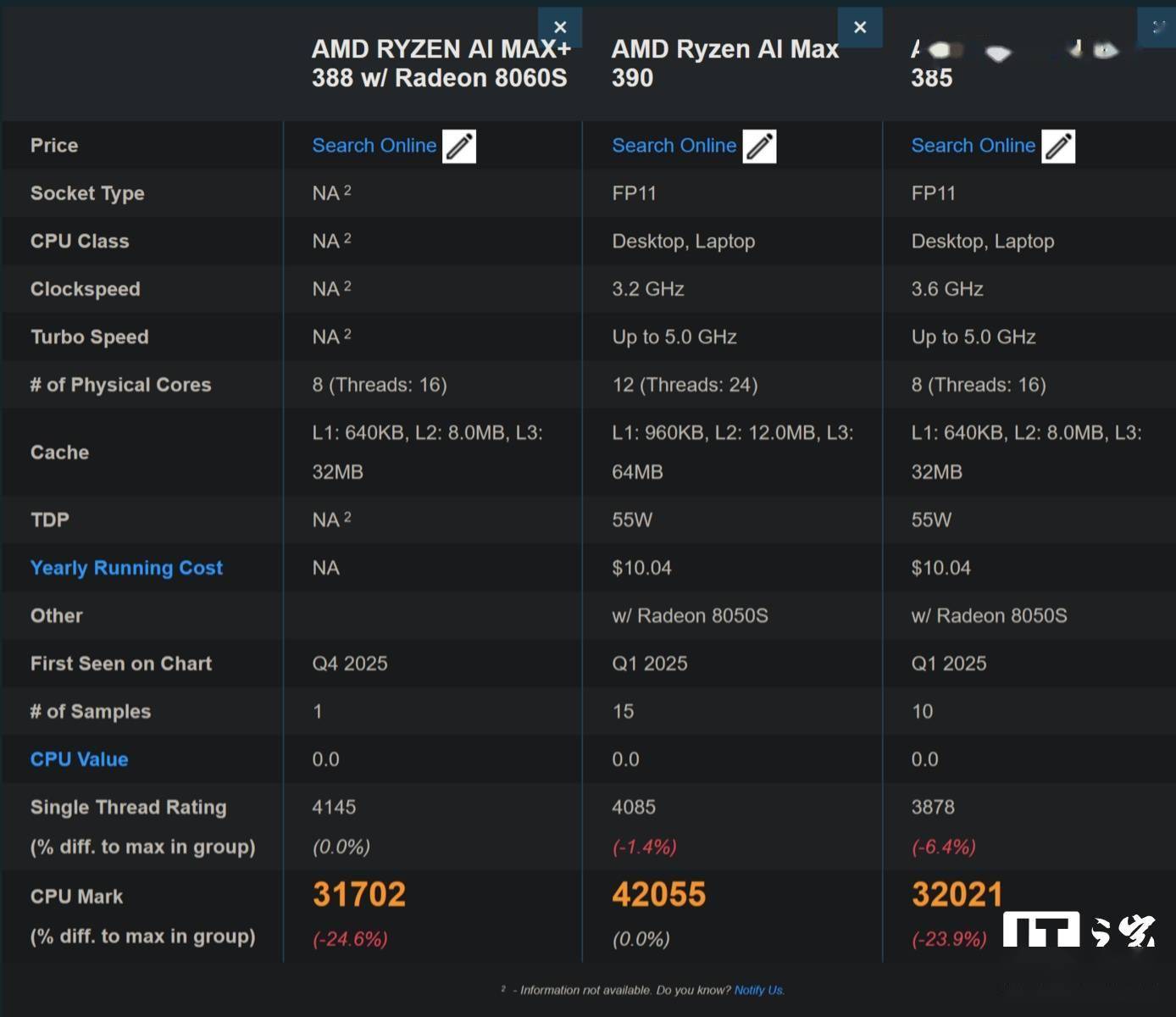Screen dimensions: 1176x1017
Task: Click the price edit pencil in the 385 column
Action: coord(1058,147)
